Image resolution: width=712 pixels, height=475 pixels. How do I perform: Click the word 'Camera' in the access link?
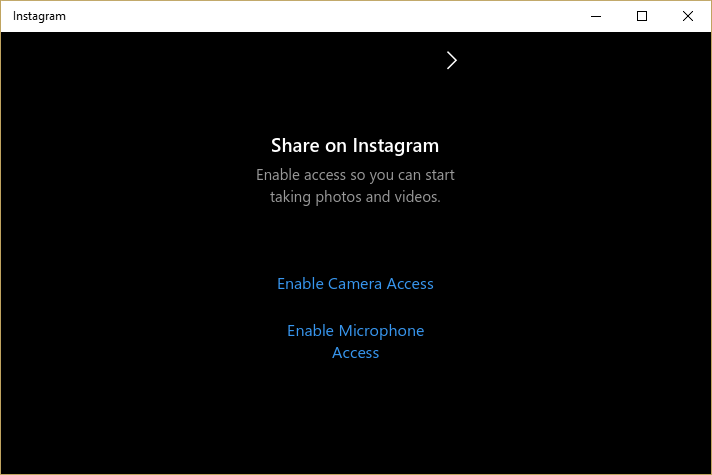(x=355, y=284)
